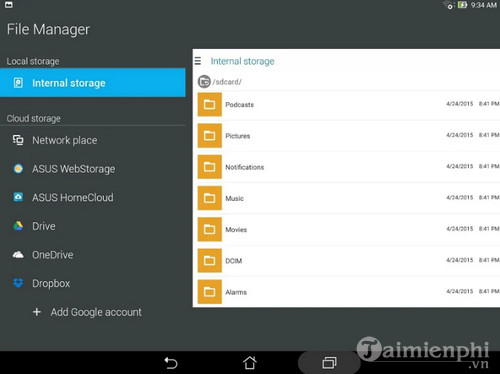This screenshot has height=374, width=500.
Task: Open the Drive entry
Action: [x=93, y=226]
